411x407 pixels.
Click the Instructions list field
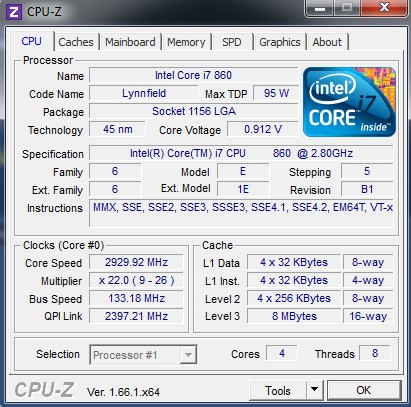pos(241,213)
